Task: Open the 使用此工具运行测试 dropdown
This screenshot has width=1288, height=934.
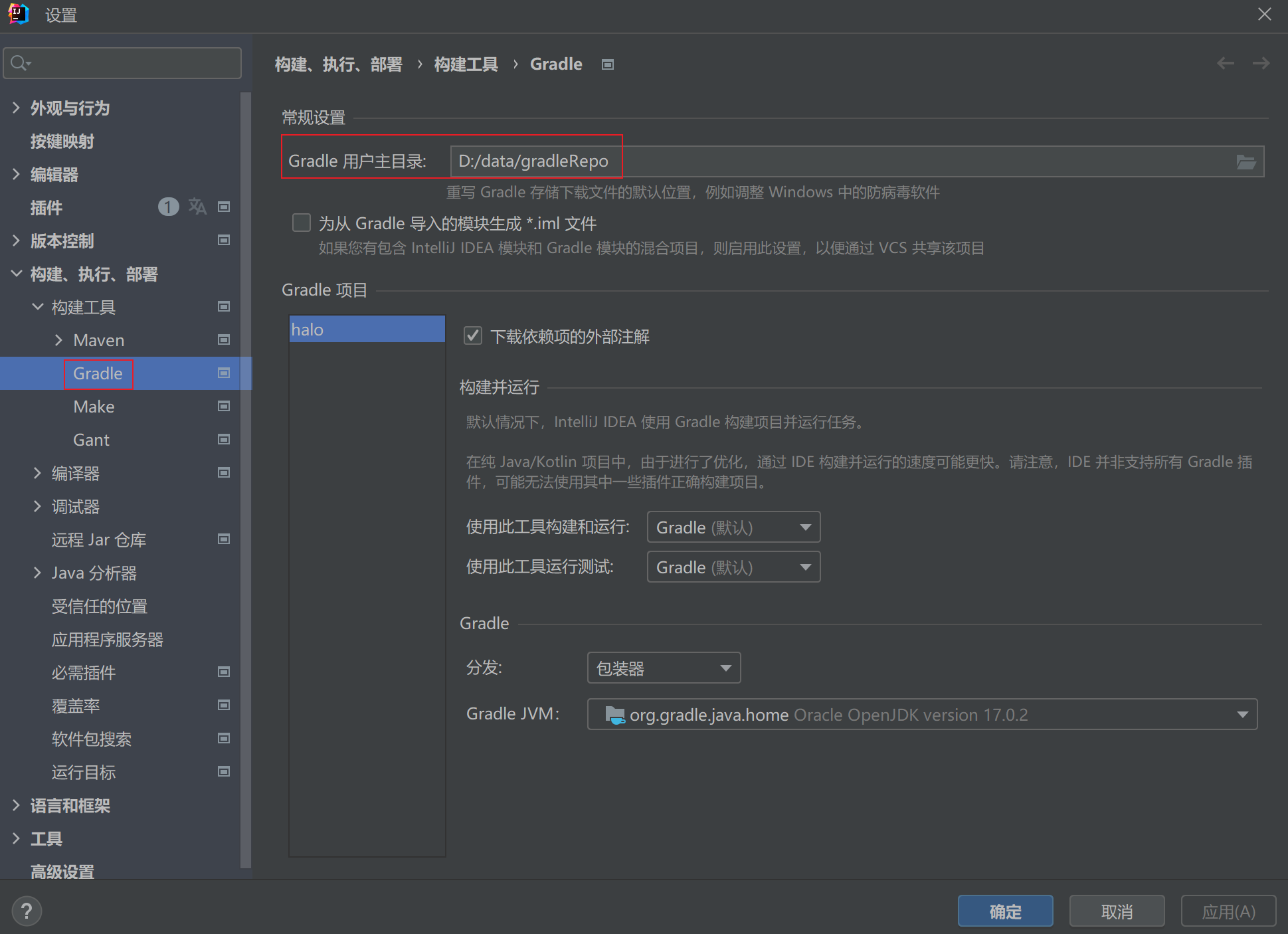Action: [733, 567]
